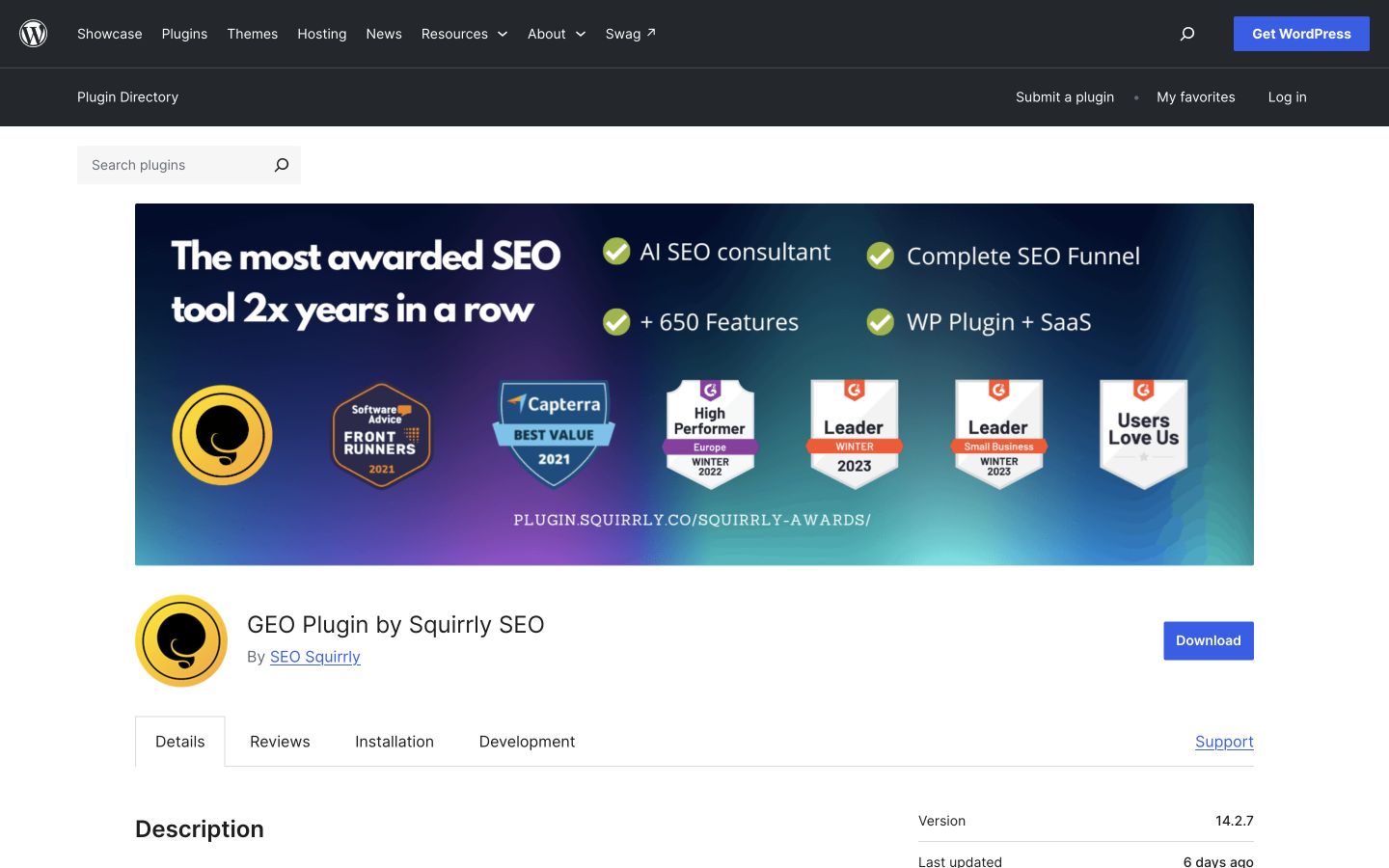Expand the About dropdown menu
The width and height of the screenshot is (1389, 868).
pos(557,34)
